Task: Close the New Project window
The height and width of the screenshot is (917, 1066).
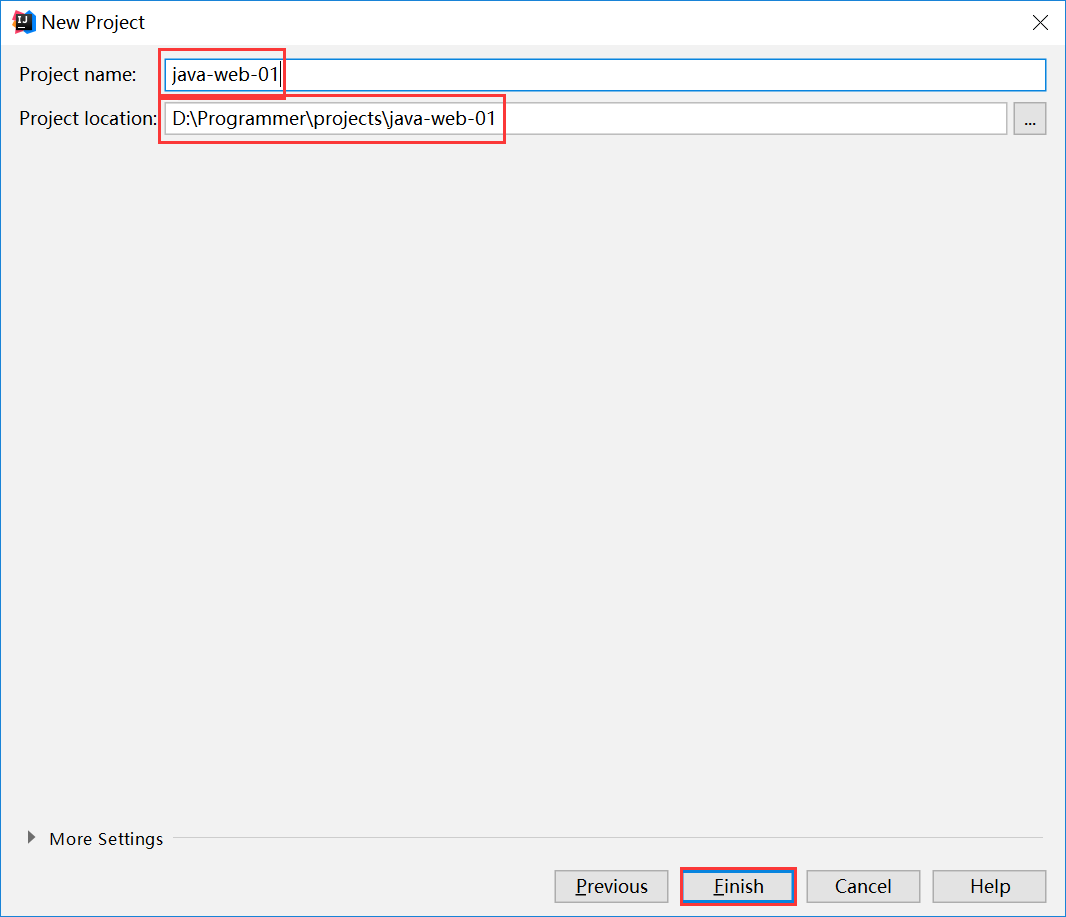Action: [1040, 22]
